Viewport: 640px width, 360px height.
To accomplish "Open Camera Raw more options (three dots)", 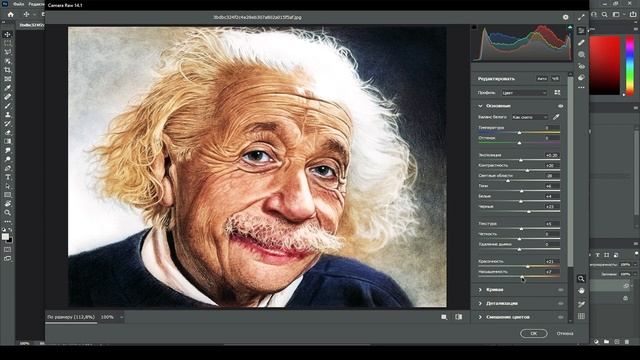I will tap(581, 87).
